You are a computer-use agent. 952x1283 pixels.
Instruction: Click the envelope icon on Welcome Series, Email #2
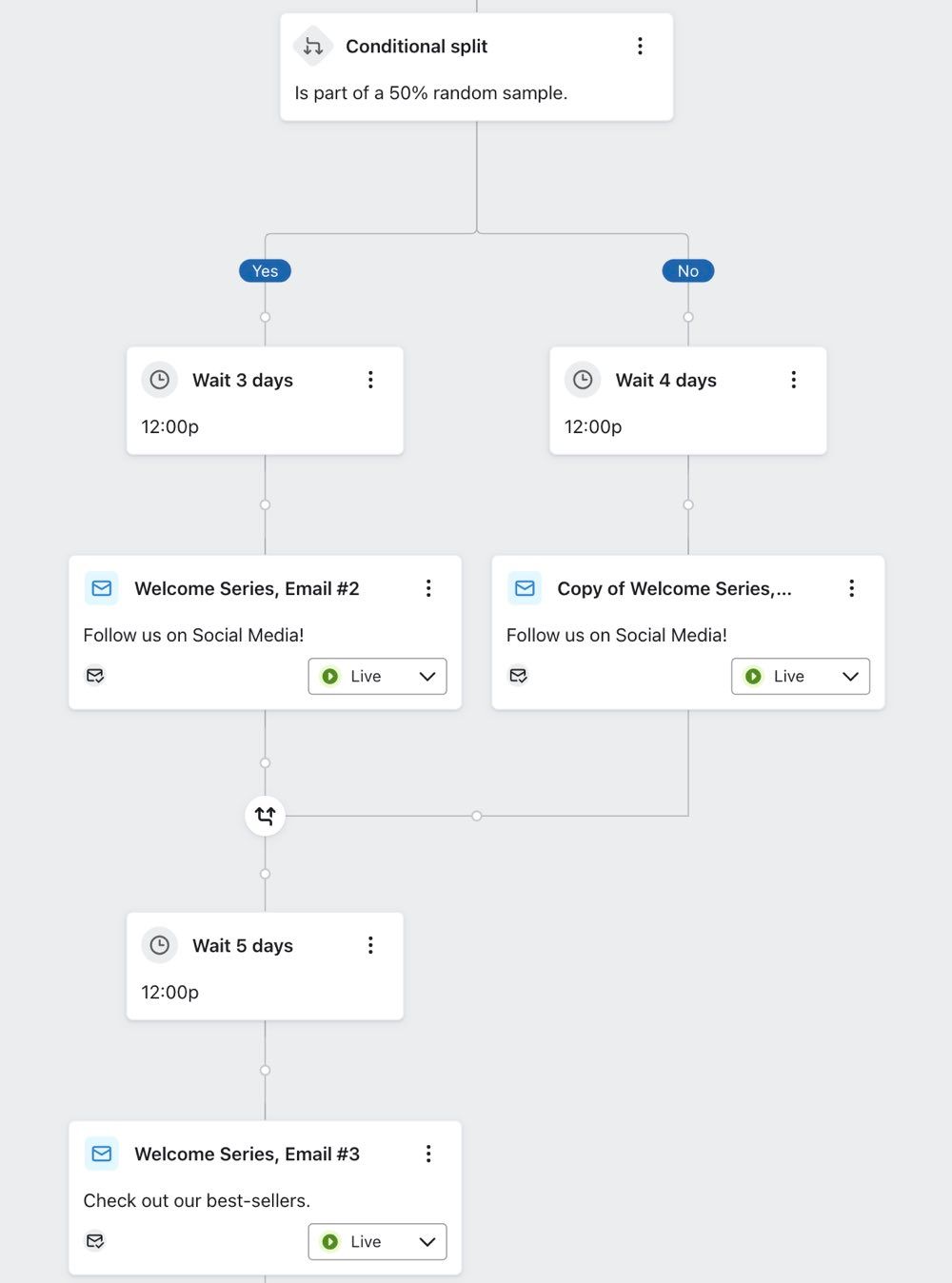[100, 588]
